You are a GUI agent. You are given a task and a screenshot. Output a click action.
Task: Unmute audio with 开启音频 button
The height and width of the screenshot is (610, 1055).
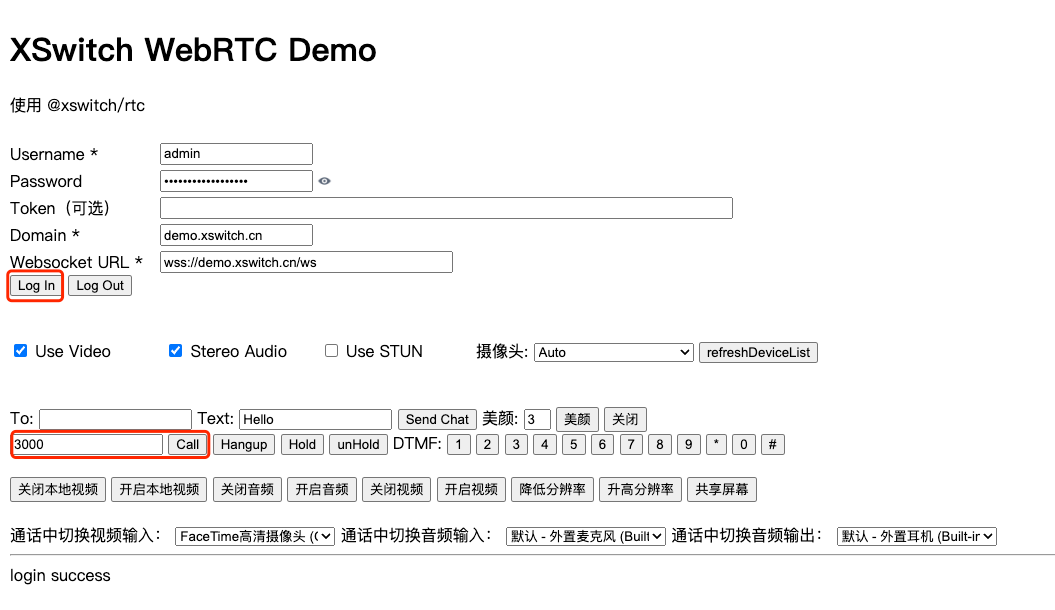tap(322, 490)
